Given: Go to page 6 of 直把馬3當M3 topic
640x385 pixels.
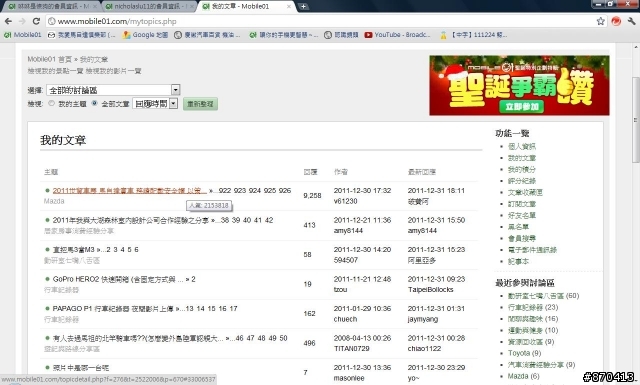Looking at the screenshot, I should 136,250.
